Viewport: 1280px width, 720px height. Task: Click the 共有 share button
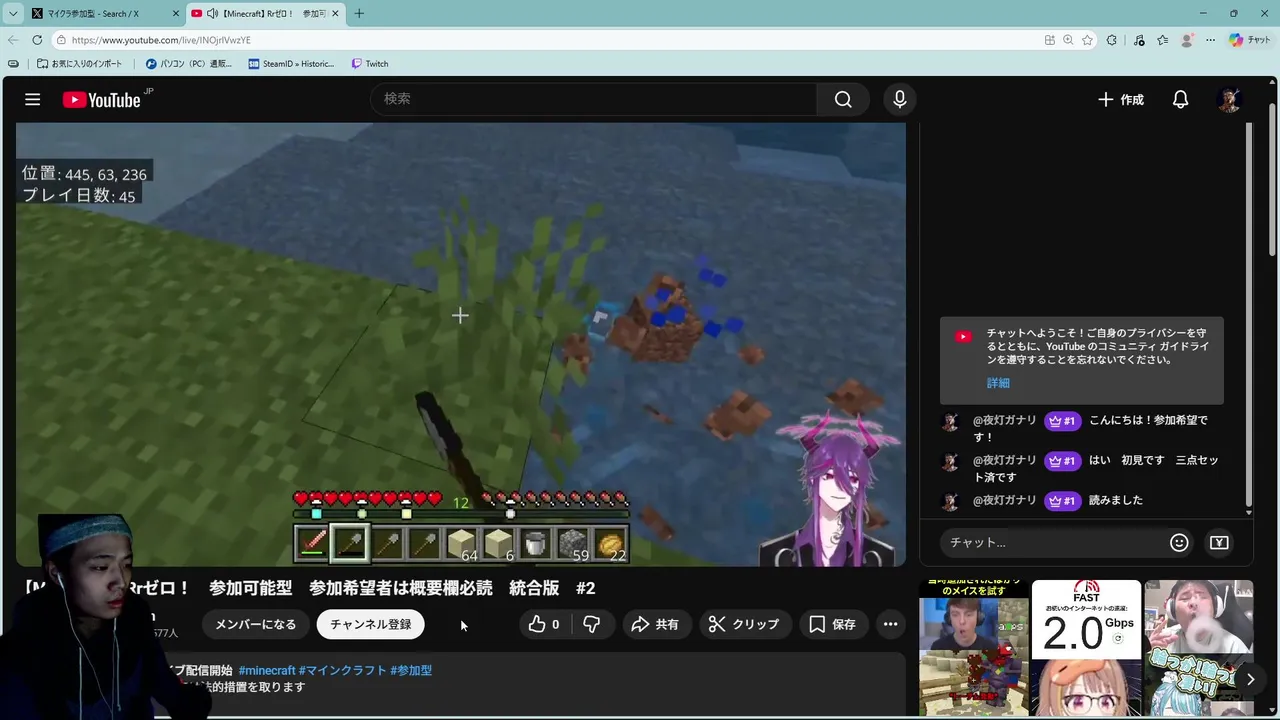click(655, 624)
